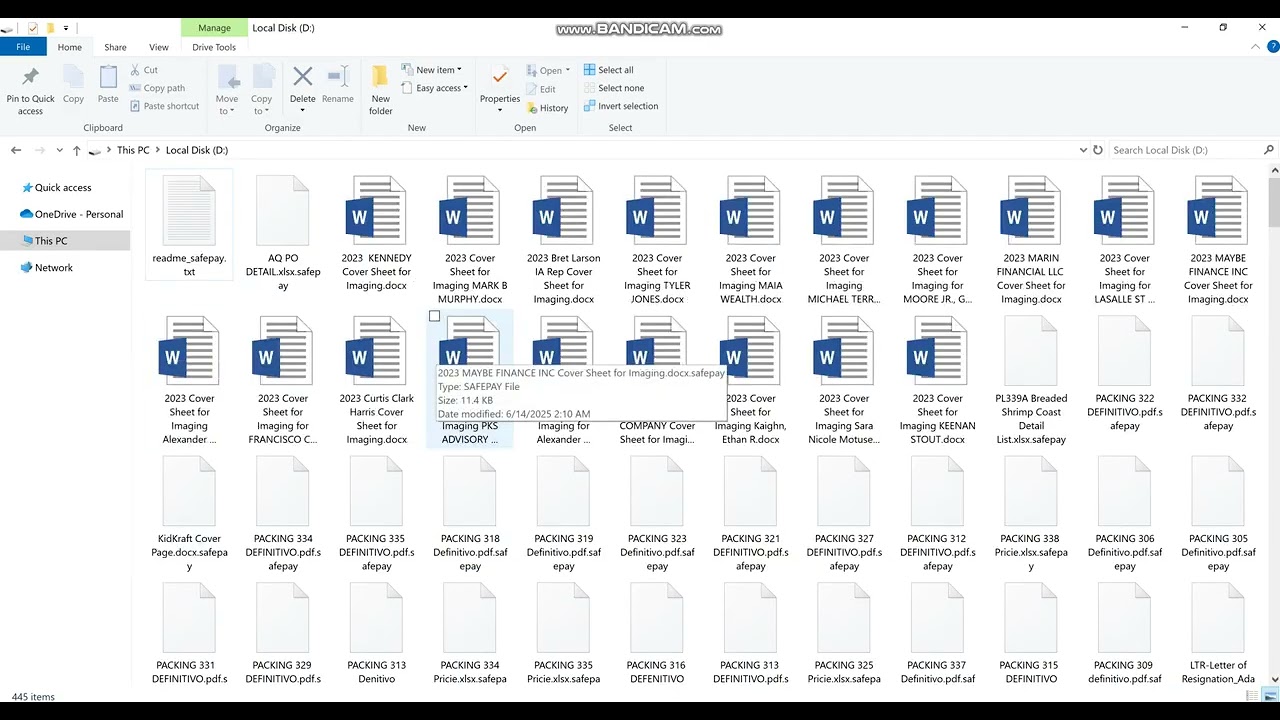Switch to the Home tab
This screenshot has width=1280, height=720.
click(x=70, y=47)
